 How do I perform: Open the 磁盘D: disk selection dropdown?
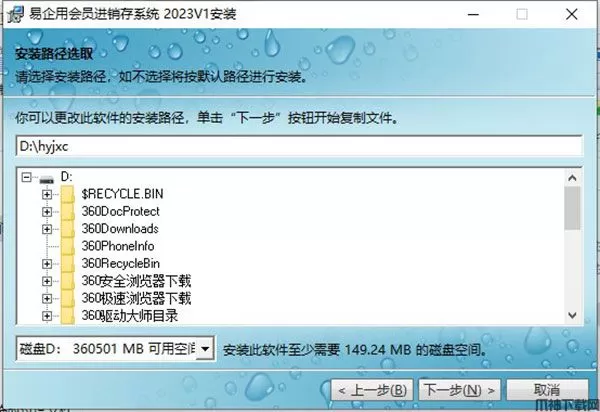tap(205, 348)
